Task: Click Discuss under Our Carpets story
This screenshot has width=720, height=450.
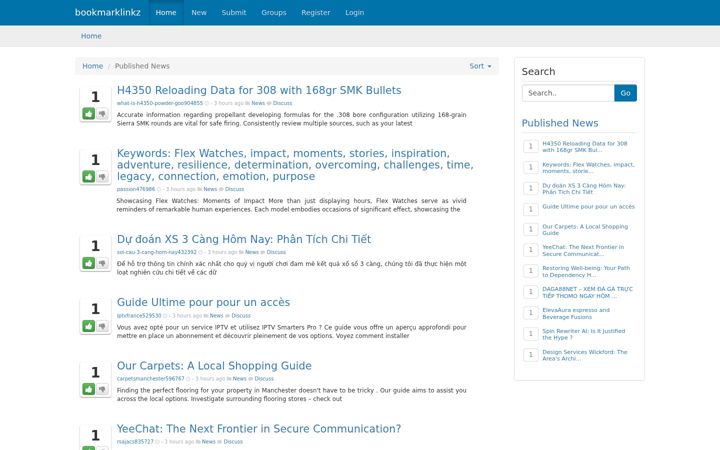Action: pos(264,379)
